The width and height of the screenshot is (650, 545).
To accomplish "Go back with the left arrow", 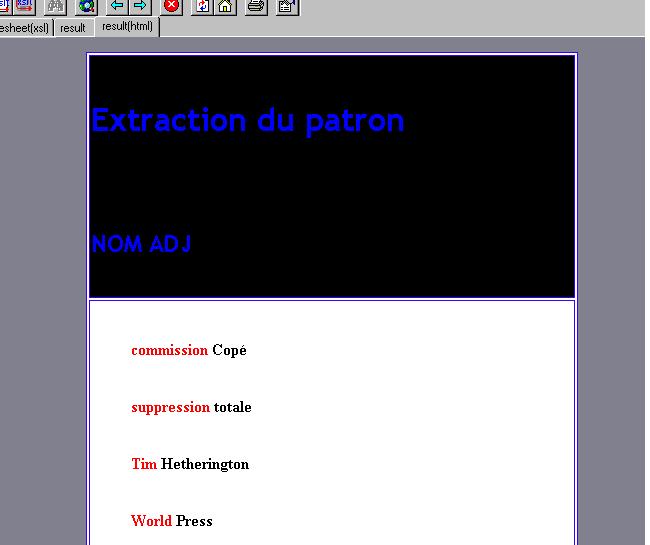I will coord(117,6).
